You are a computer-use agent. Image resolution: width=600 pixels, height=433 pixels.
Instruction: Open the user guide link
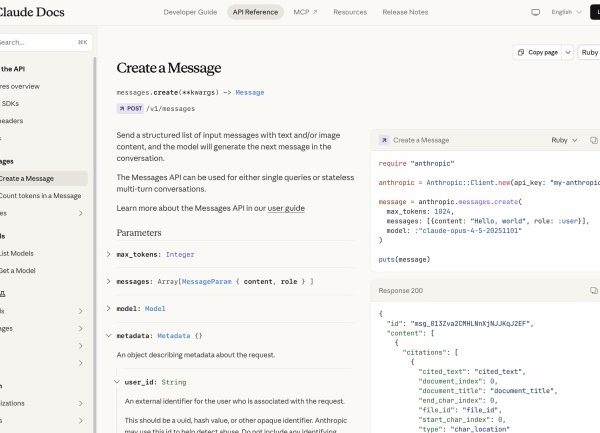click(x=286, y=208)
